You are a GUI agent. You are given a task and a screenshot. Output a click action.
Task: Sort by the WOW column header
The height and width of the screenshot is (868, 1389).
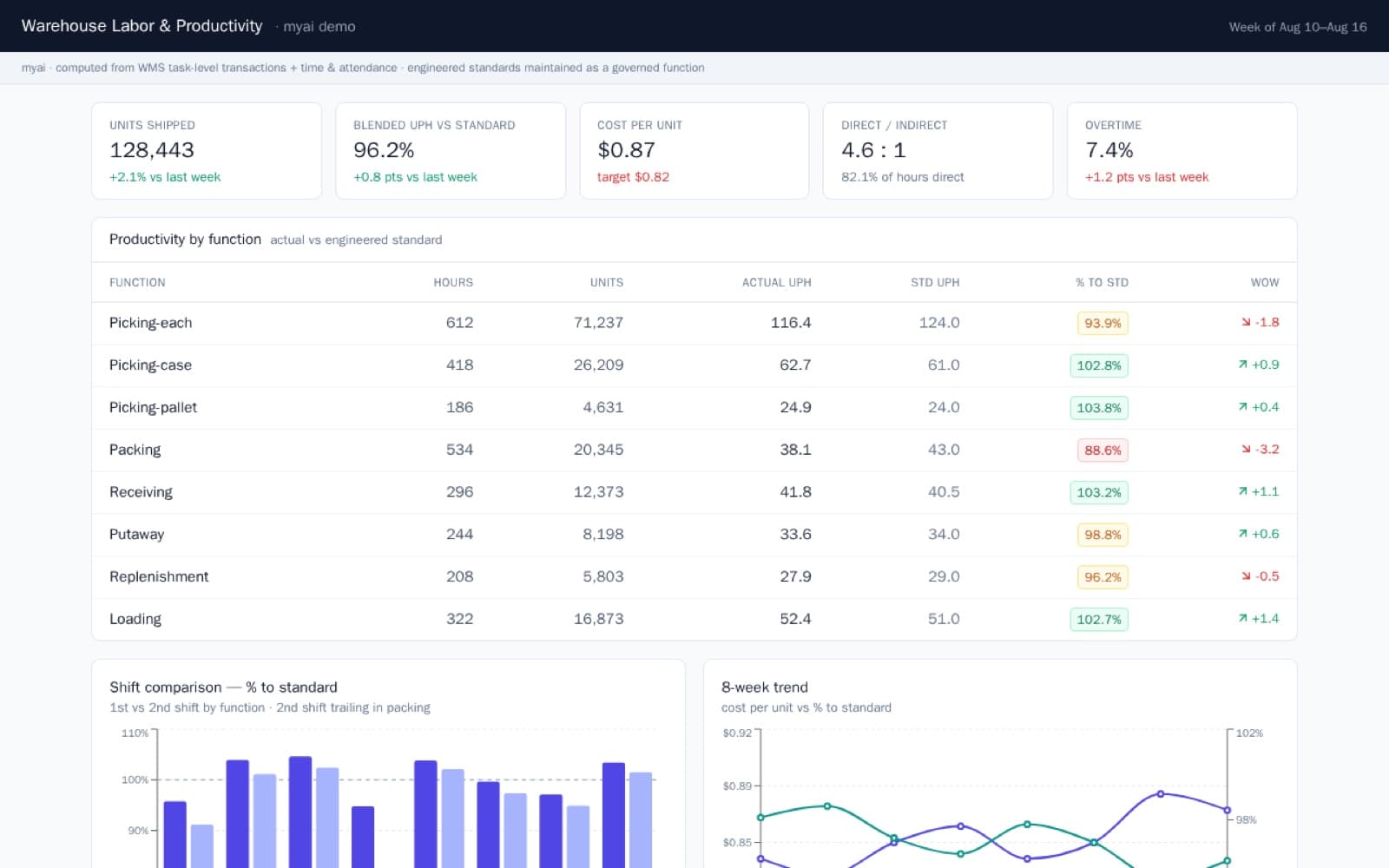pyautogui.click(x=1265, y=282)
